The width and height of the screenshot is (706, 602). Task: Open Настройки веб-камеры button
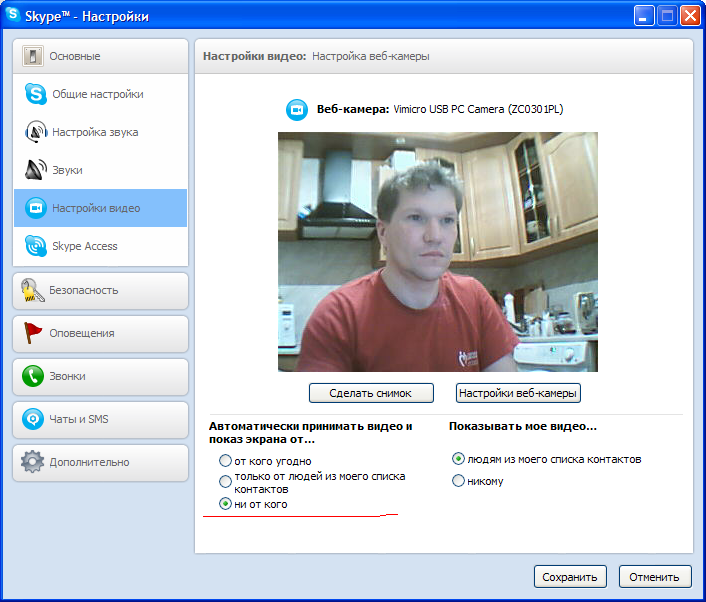(518, 393)
